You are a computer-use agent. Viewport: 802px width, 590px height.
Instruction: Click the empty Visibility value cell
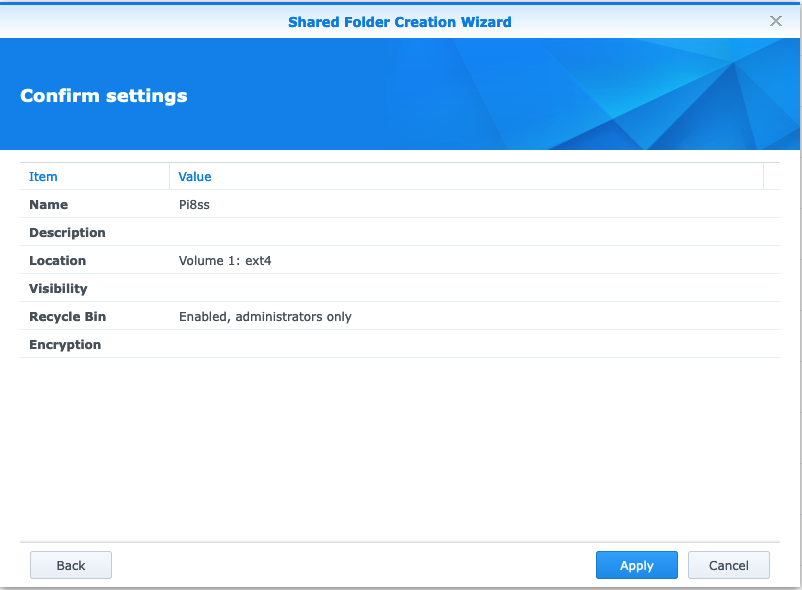(x=300, y=288)
